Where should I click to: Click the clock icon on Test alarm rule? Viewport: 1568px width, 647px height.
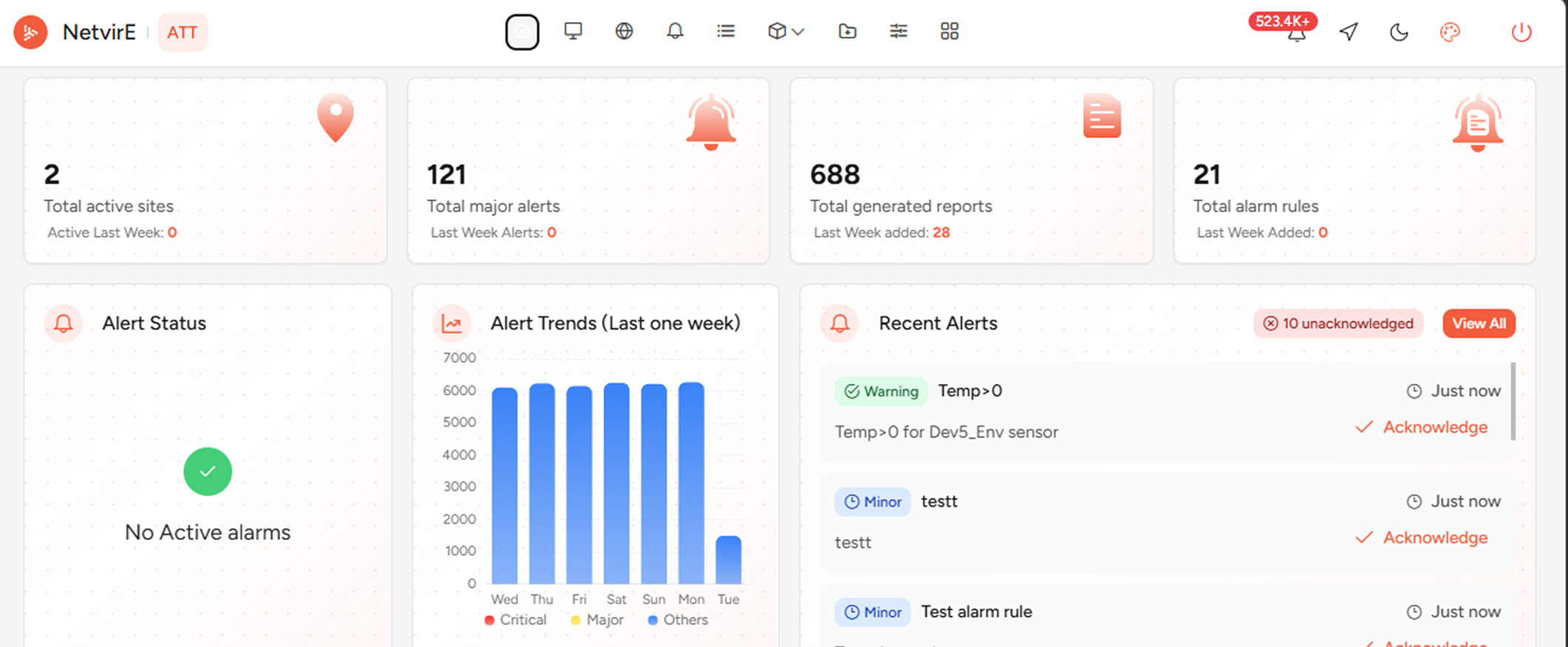1414,612
